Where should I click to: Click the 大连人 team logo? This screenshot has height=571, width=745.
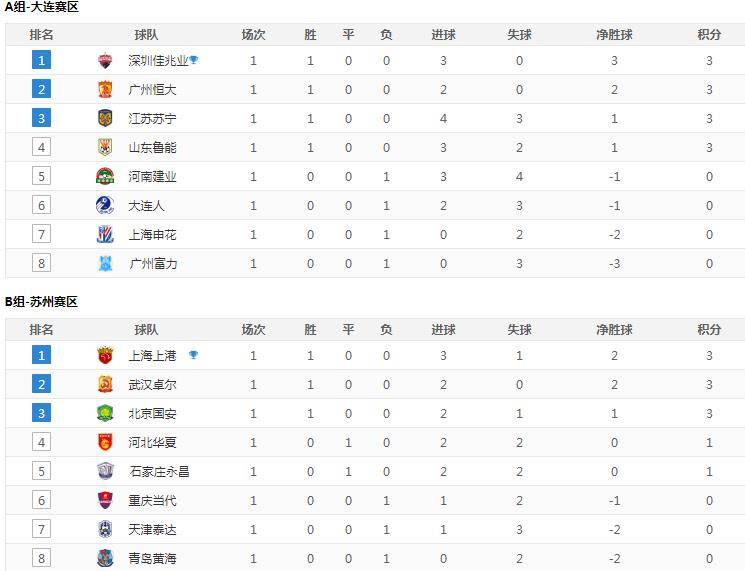[105, 205]
